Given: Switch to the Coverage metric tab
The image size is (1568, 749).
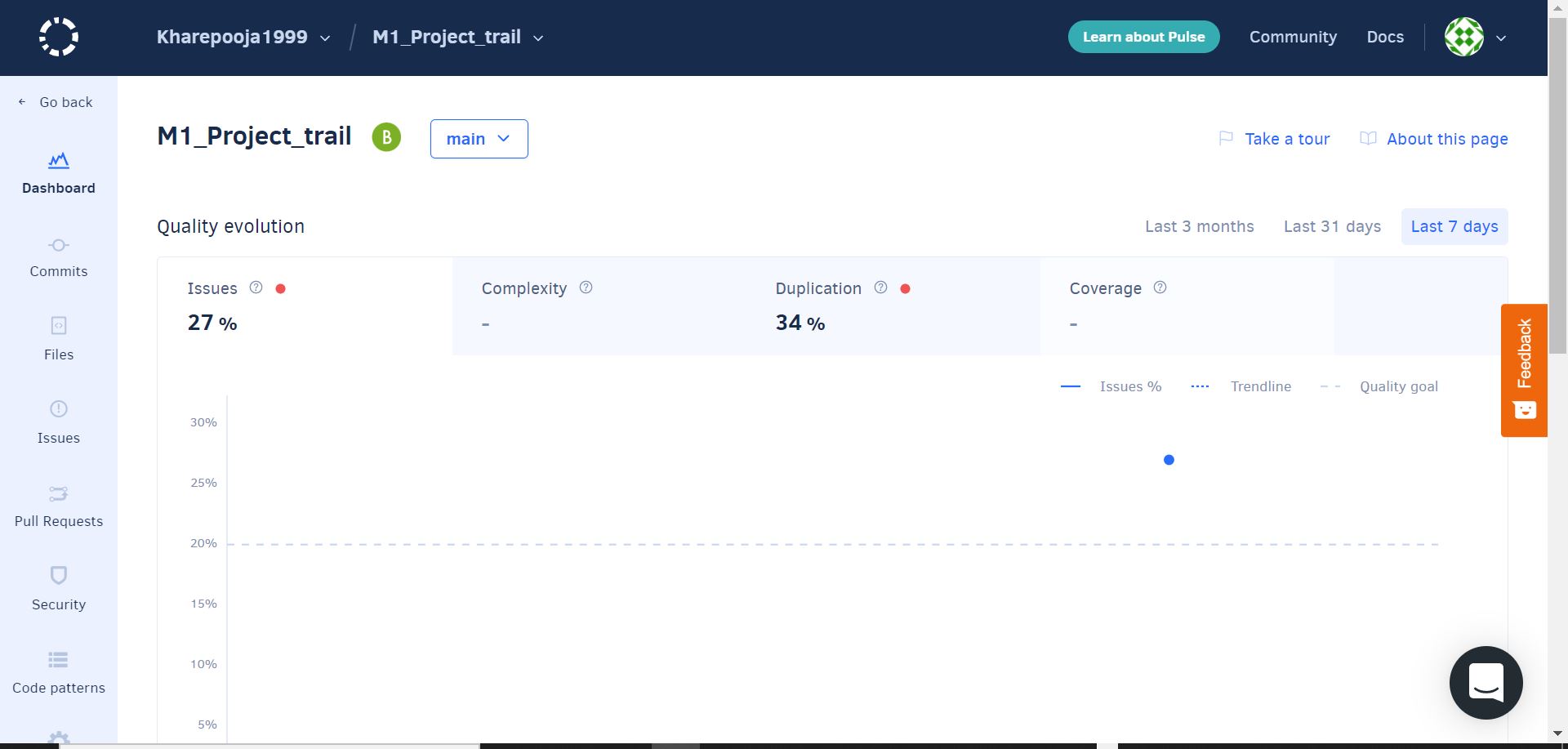Looking at the screenshot, I should (x=1187, y=306).
